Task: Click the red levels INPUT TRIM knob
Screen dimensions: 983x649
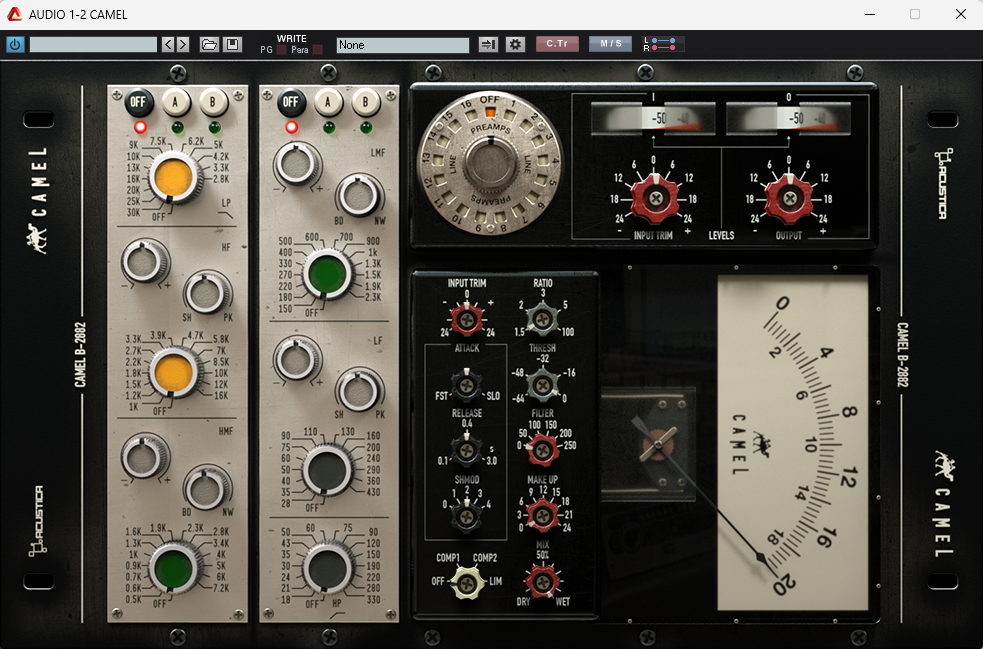Action: (x=655, y=198)
